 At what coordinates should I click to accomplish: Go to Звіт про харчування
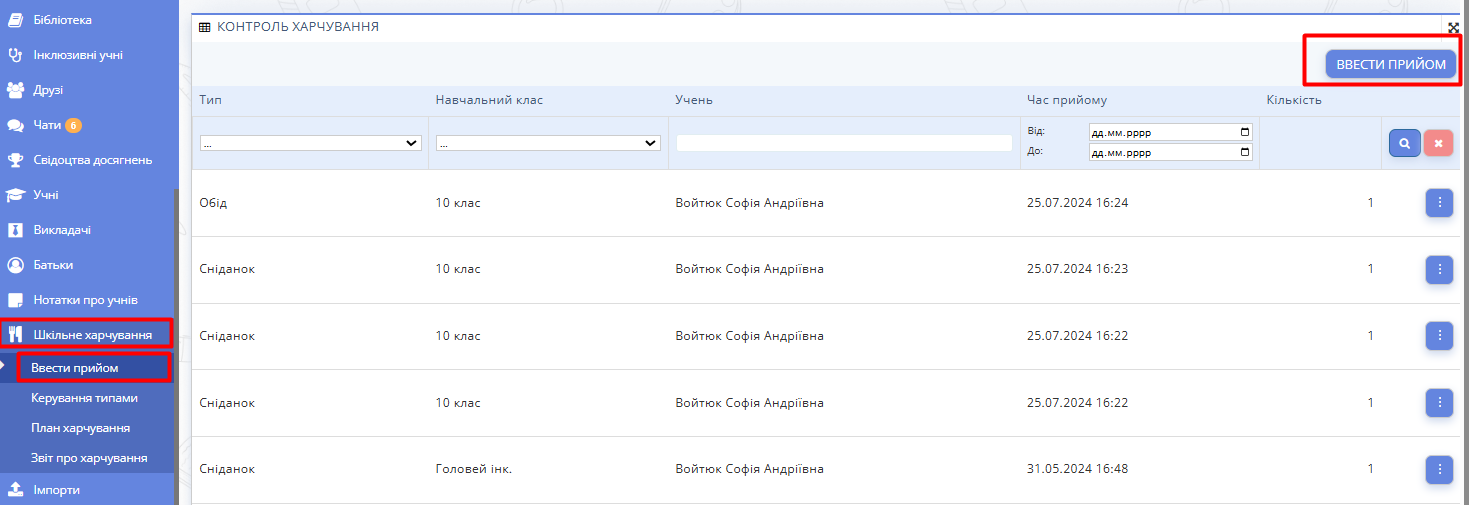point(89,458)
